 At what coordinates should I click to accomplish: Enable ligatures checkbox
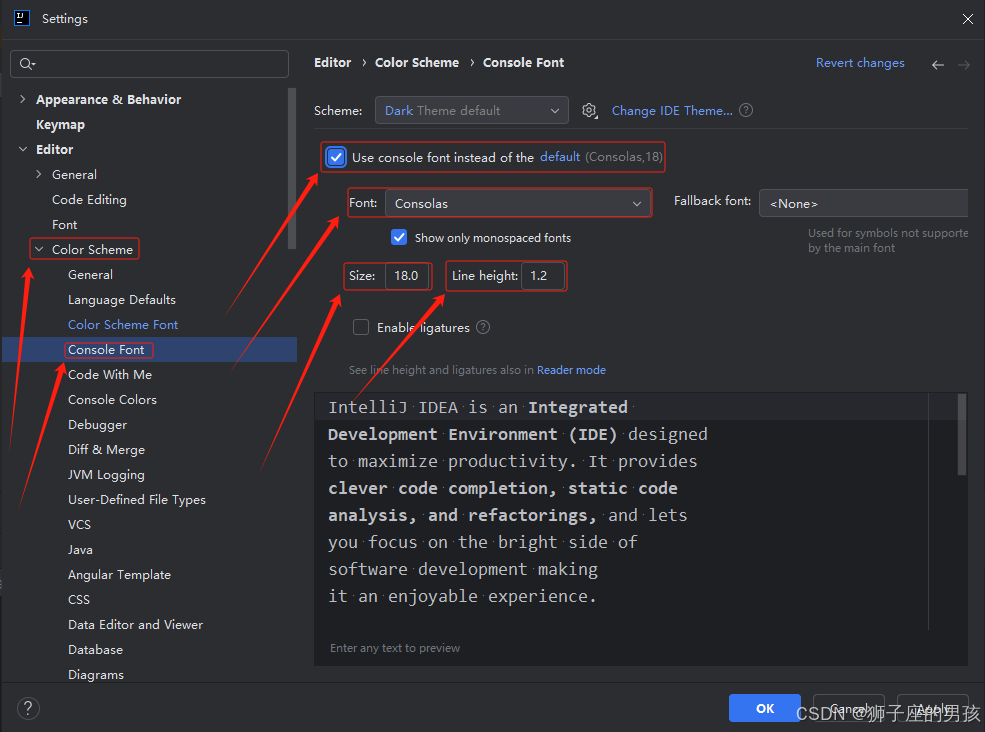pos(361,327)
